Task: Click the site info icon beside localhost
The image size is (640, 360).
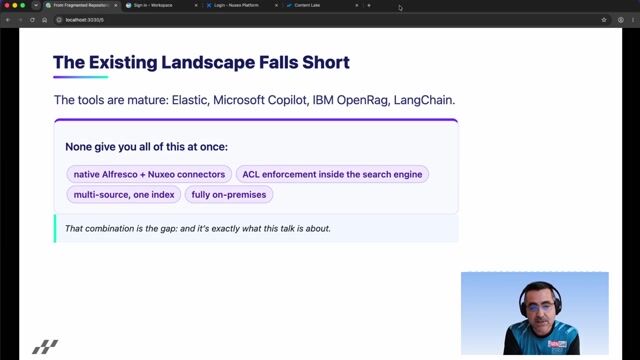Action: (x=59, y=20)
